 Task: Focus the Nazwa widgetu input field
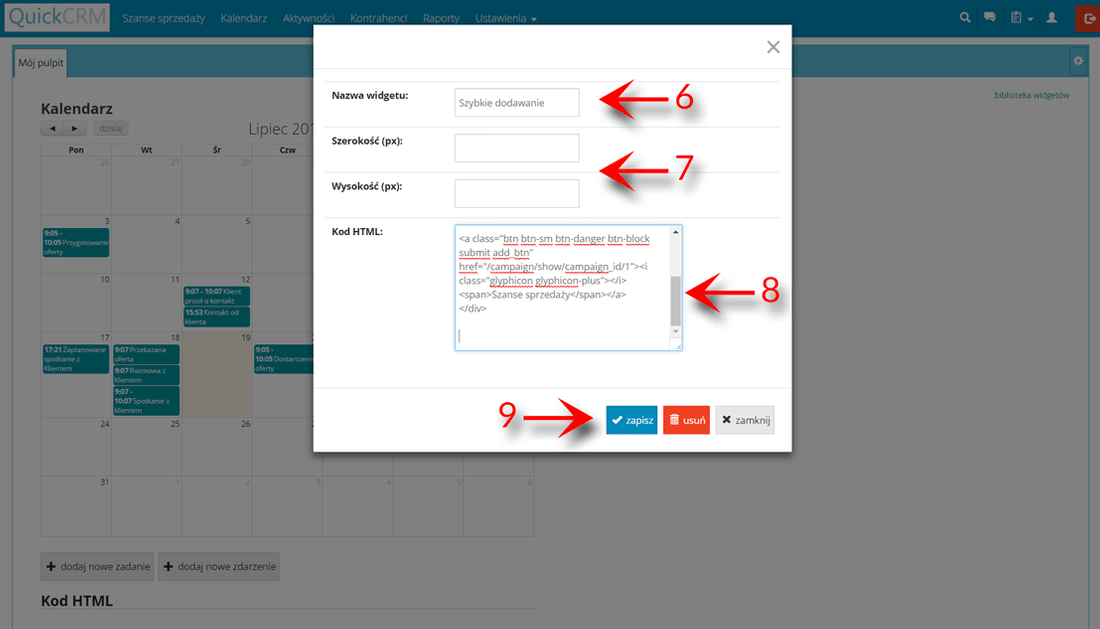(516, 102)
